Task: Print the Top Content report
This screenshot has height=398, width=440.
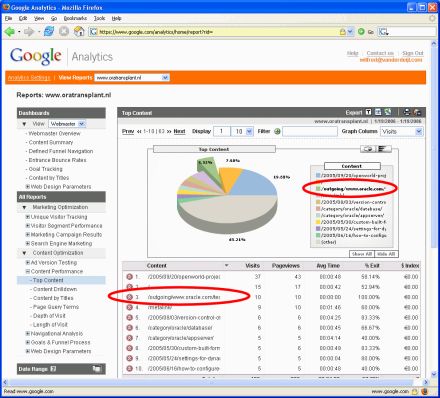Action: 407,112
